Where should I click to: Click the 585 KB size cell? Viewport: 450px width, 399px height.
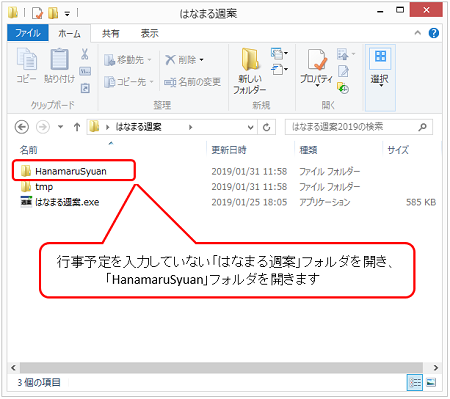(x=421, y=202)
